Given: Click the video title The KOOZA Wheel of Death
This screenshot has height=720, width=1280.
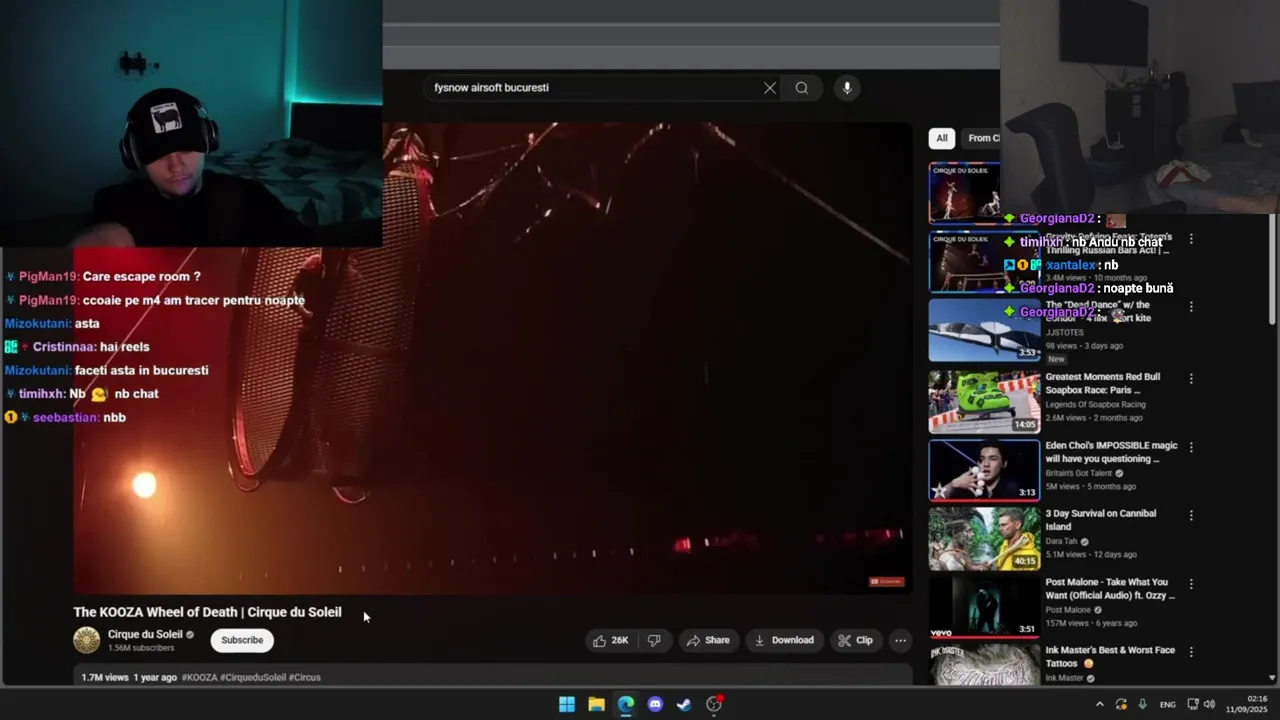Looking at the screenshot, I should click(207, 612).
